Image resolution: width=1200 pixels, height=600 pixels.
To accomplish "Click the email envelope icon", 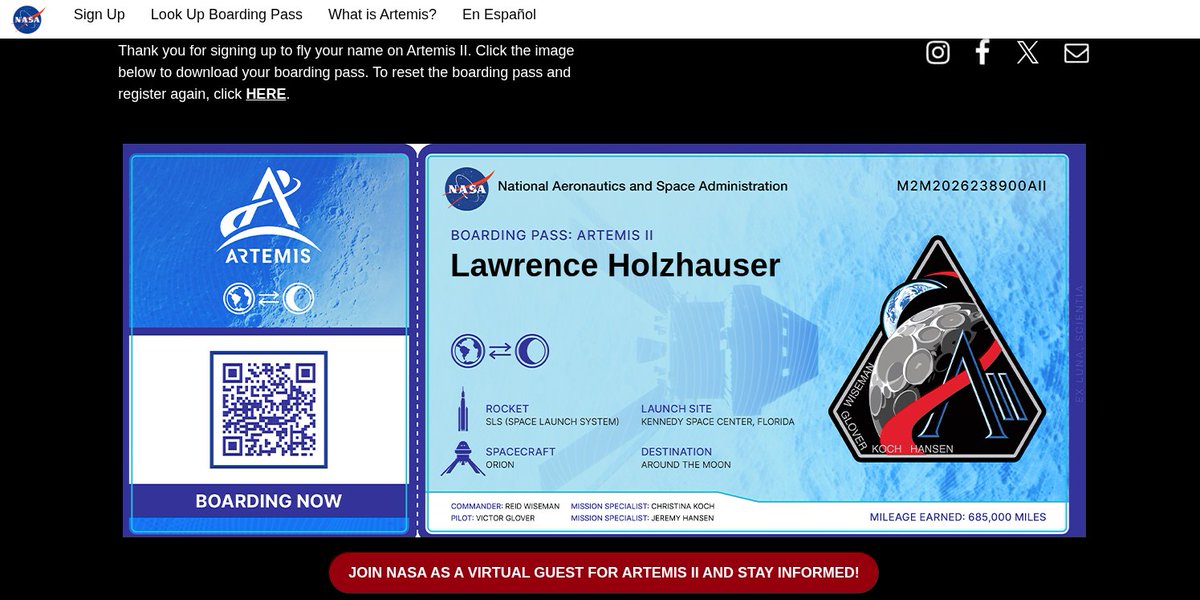I will tap(1076, 53).
